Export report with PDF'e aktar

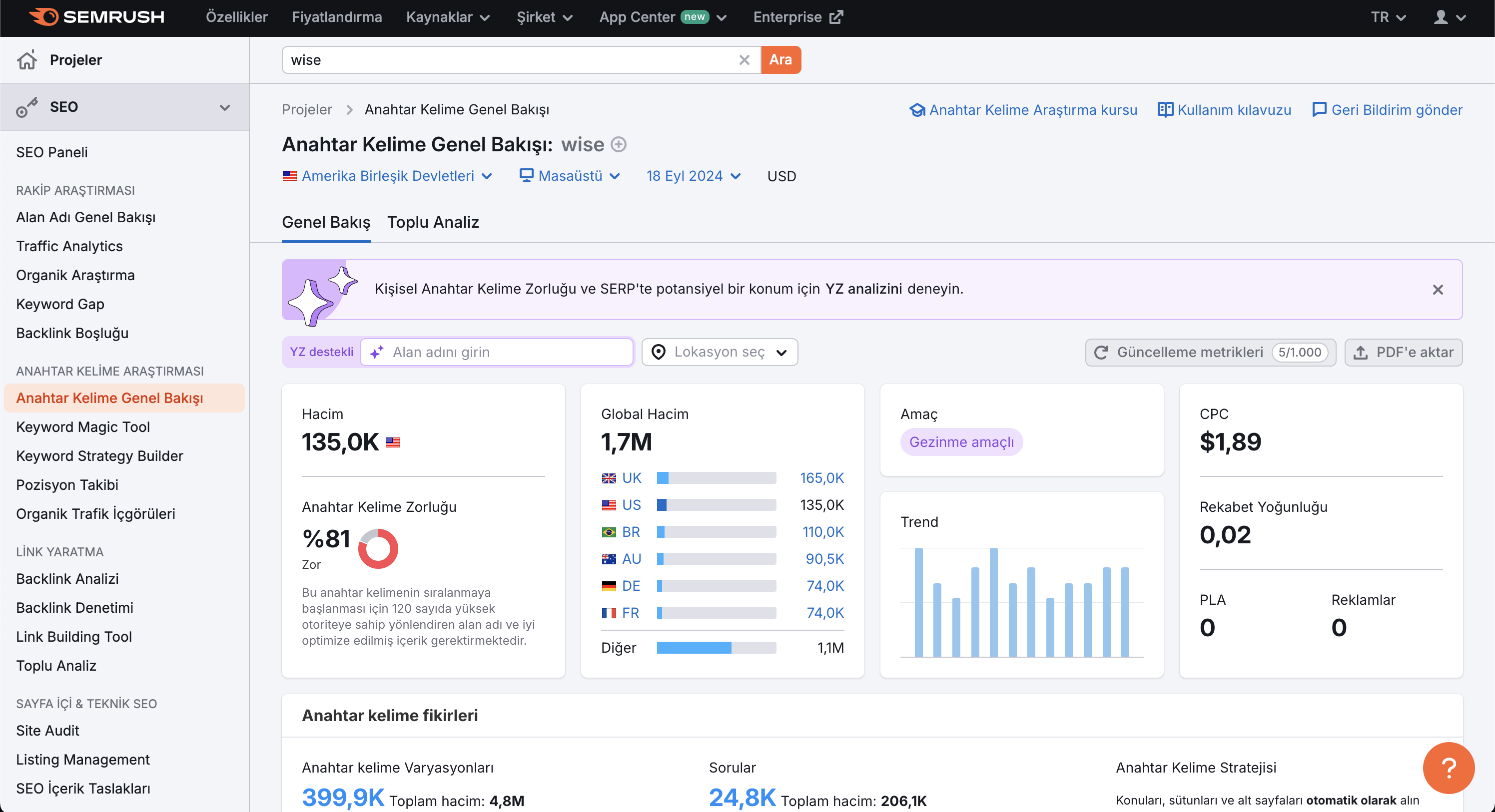tap(1403, 352)
